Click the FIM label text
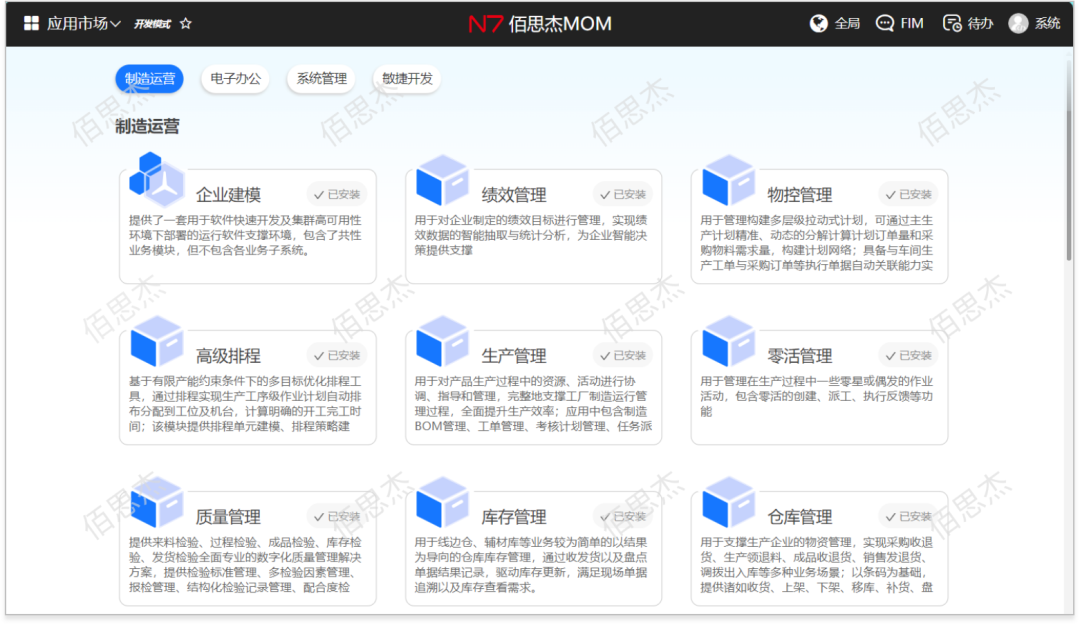Viewport: 1080px width, 625px height. tap(912, 23)
